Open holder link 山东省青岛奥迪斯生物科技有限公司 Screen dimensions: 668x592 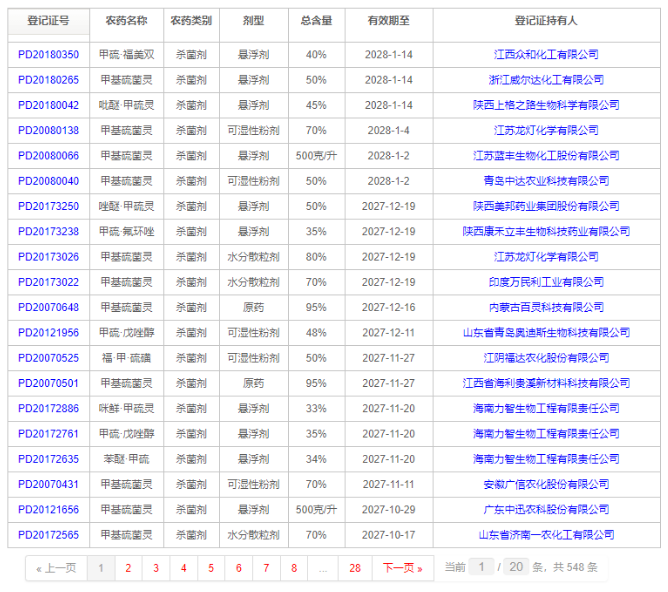pyautogui.click(x=546, y=333)
